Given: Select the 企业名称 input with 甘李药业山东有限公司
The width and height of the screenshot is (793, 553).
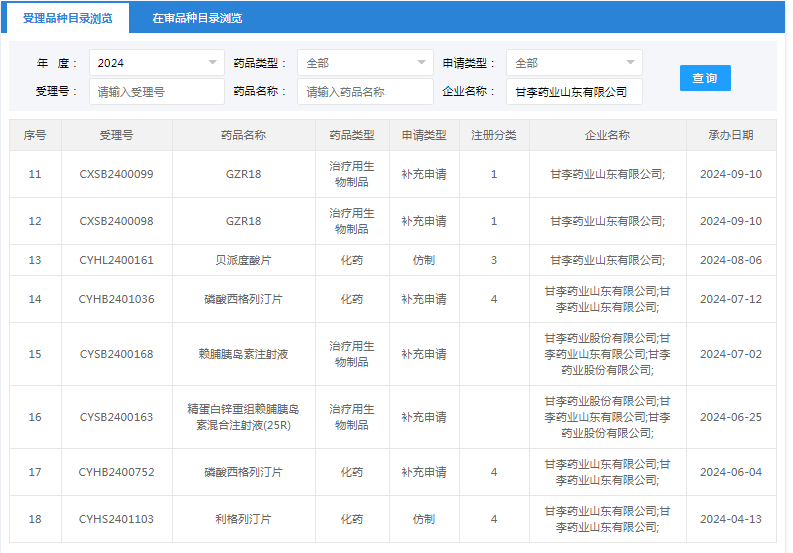Looking at the screenshot, I should pos(574,92).
